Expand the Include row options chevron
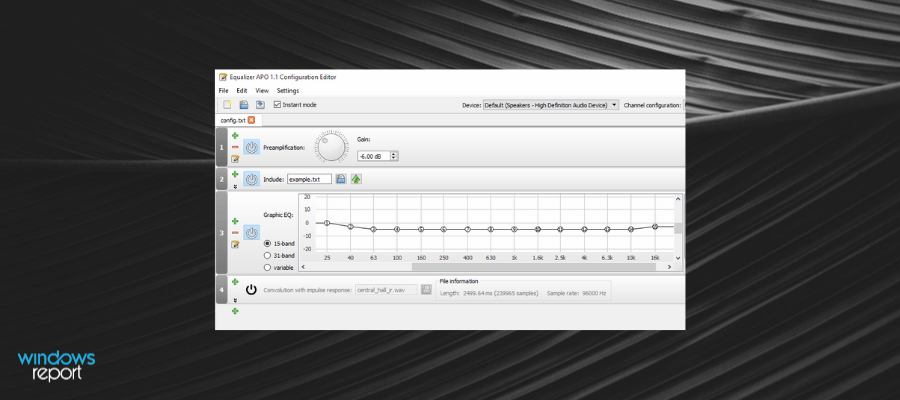 tap(235, 186)
